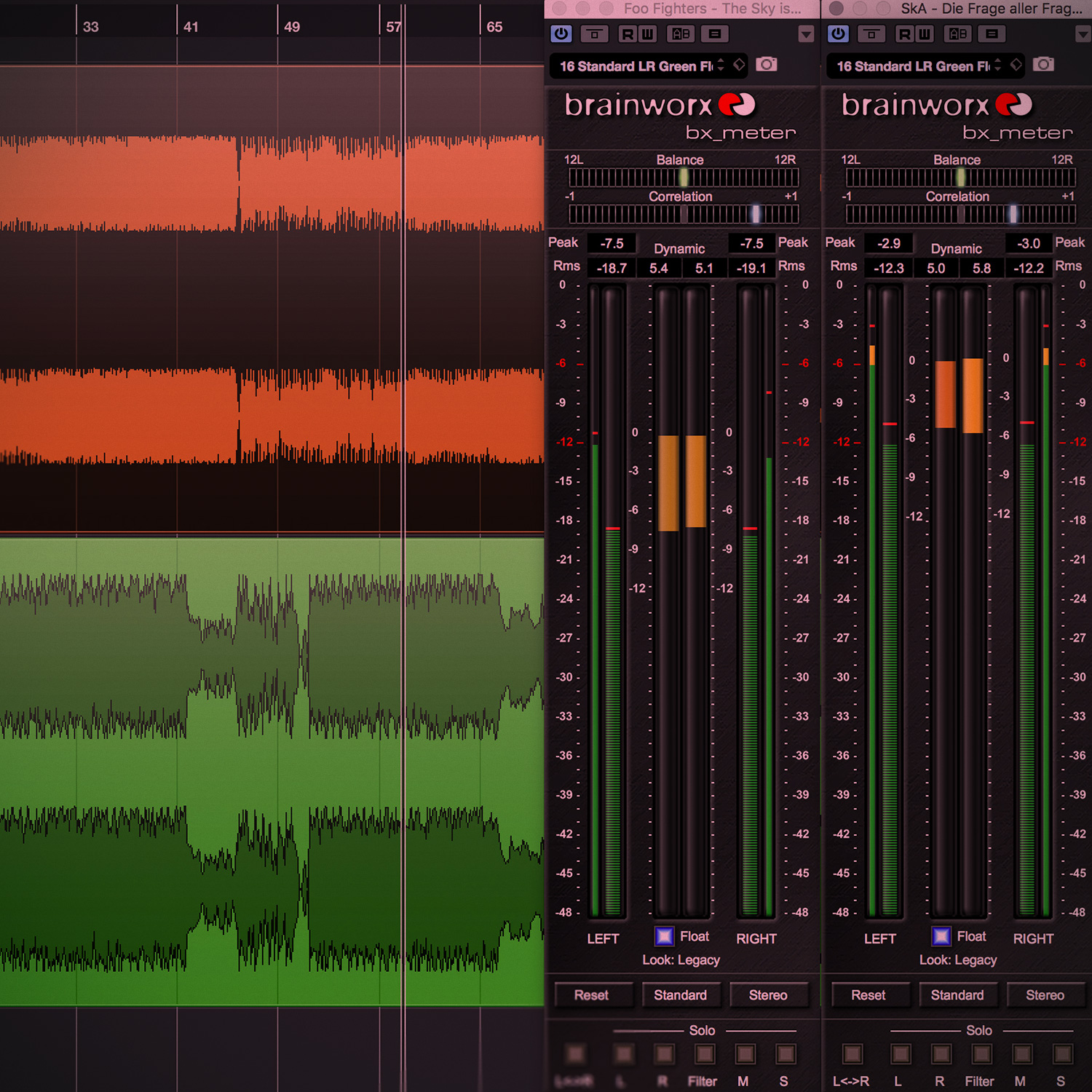Step presets with arrows in SkA plugin
The image size is (1092, 1092).
997,65
